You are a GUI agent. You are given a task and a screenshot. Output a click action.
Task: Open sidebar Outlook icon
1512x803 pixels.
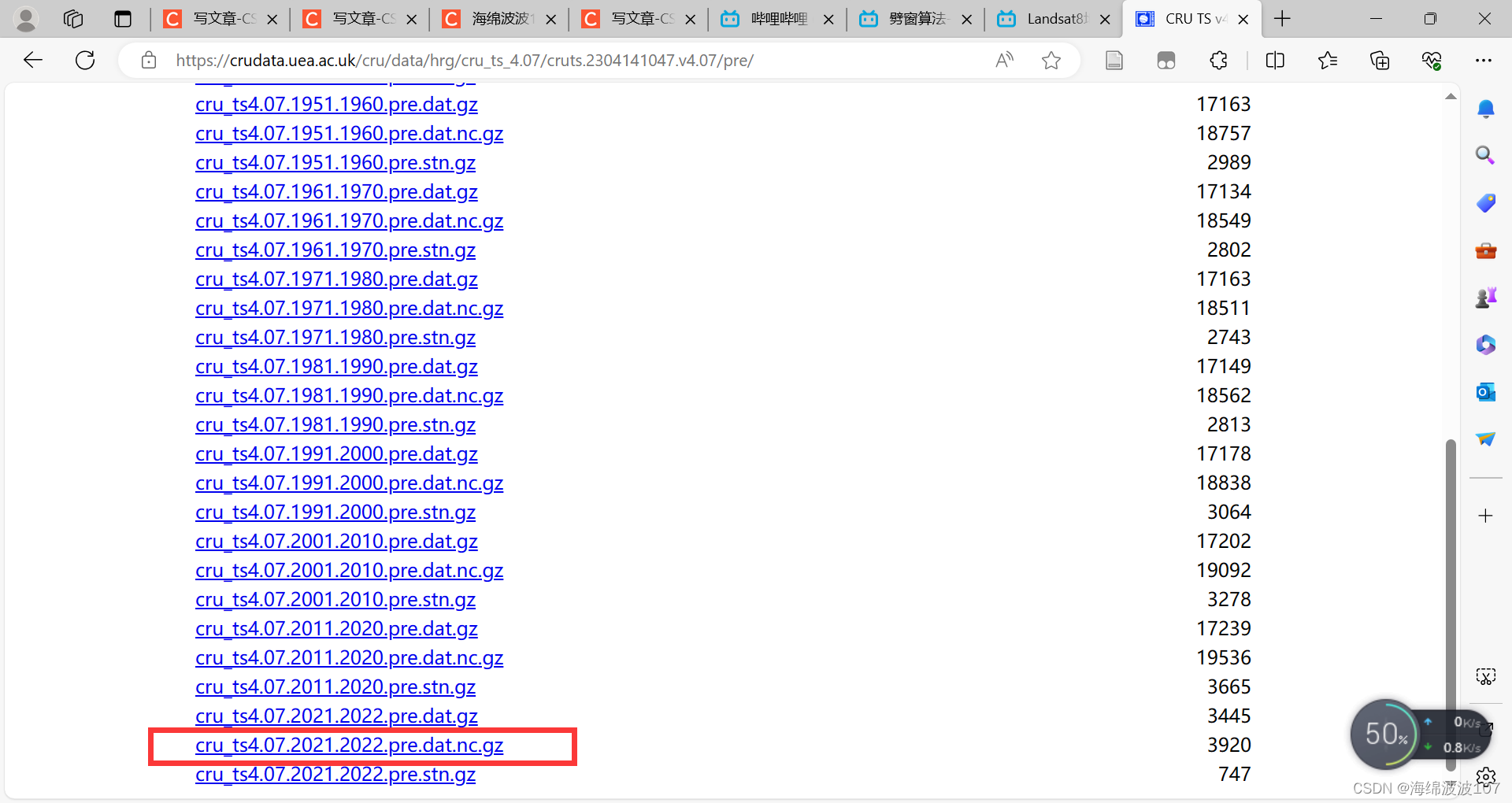coord(1486,392)
